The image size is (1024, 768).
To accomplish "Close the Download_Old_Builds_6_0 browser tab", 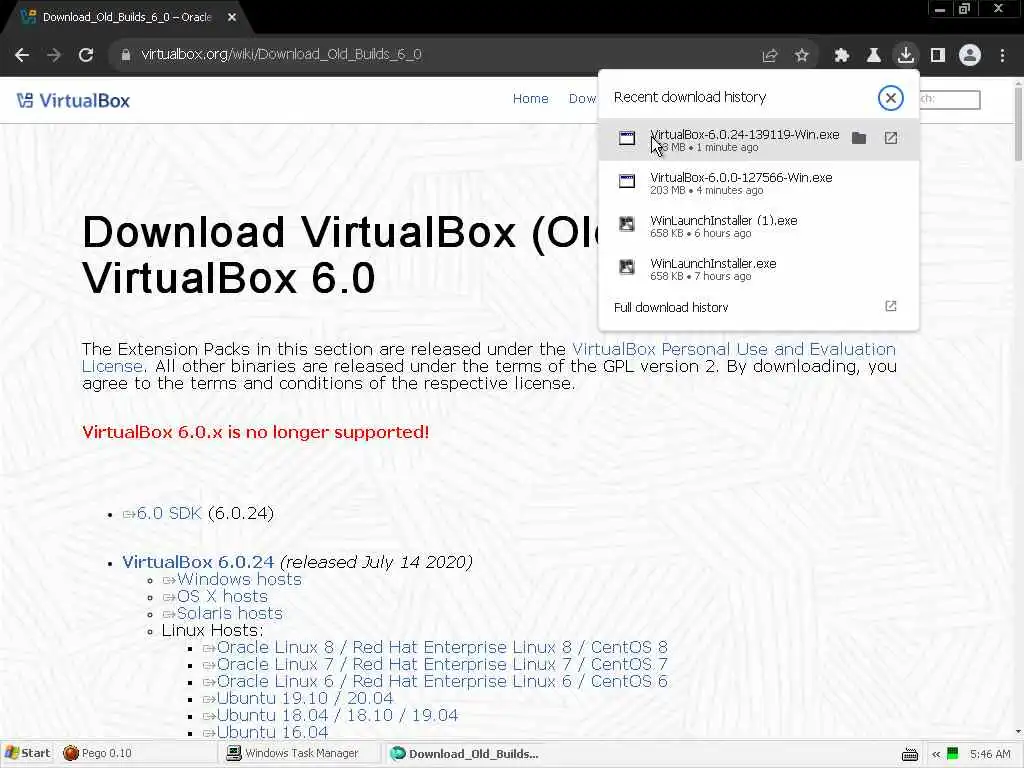I will pyautogui.click(x=232, y=18).
